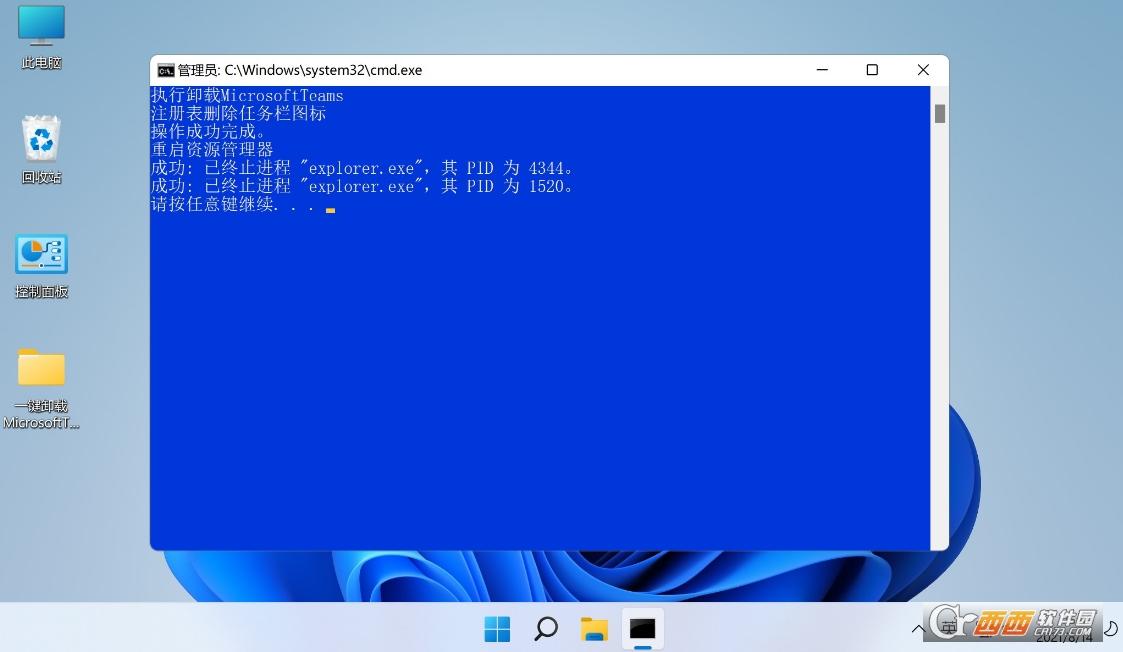
Task: Select the 控制面板 control panel icon
Action: tap(42, 265)
